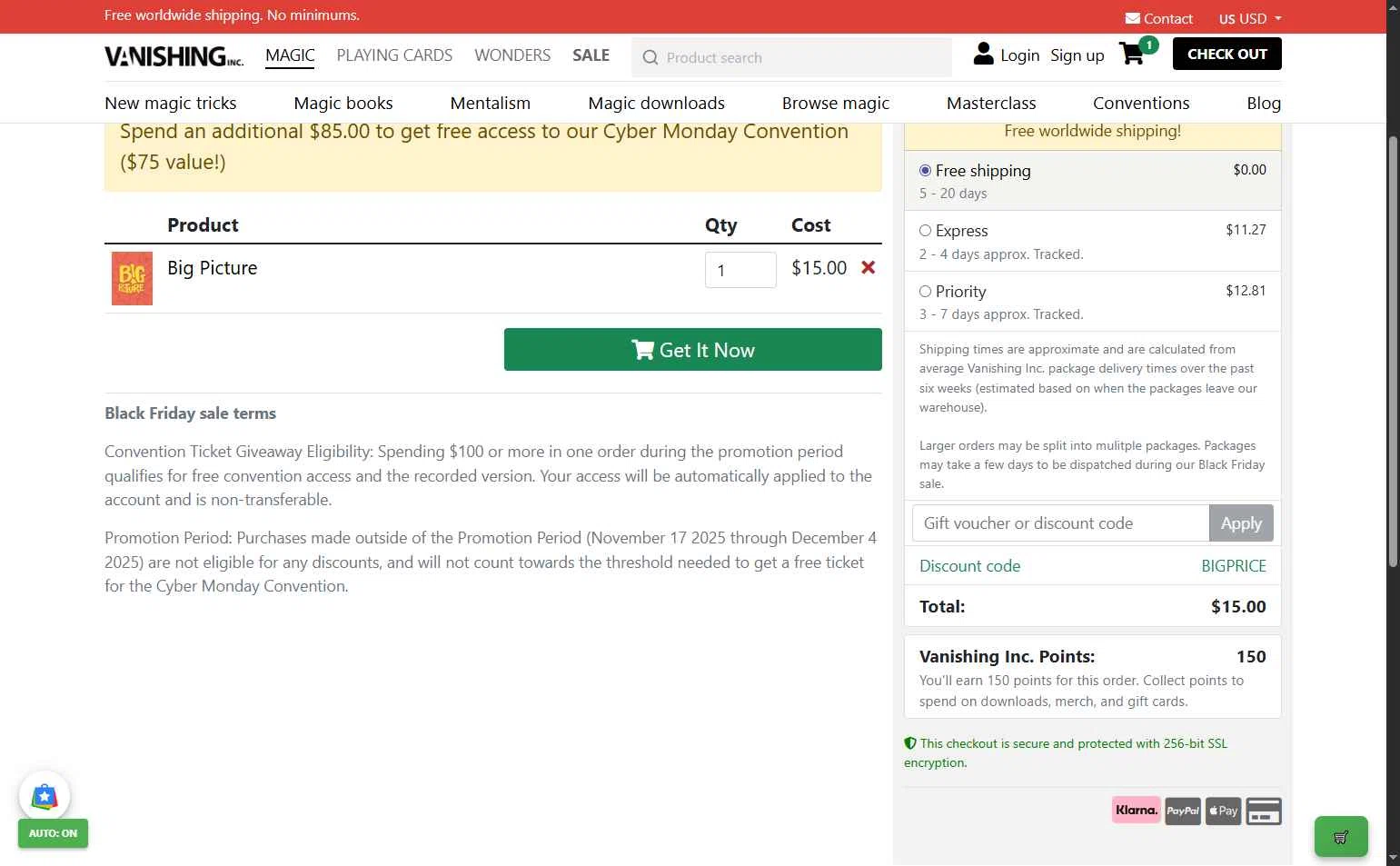
Task: Click the Vanishing Inc. logo
Action: (174, 56)
